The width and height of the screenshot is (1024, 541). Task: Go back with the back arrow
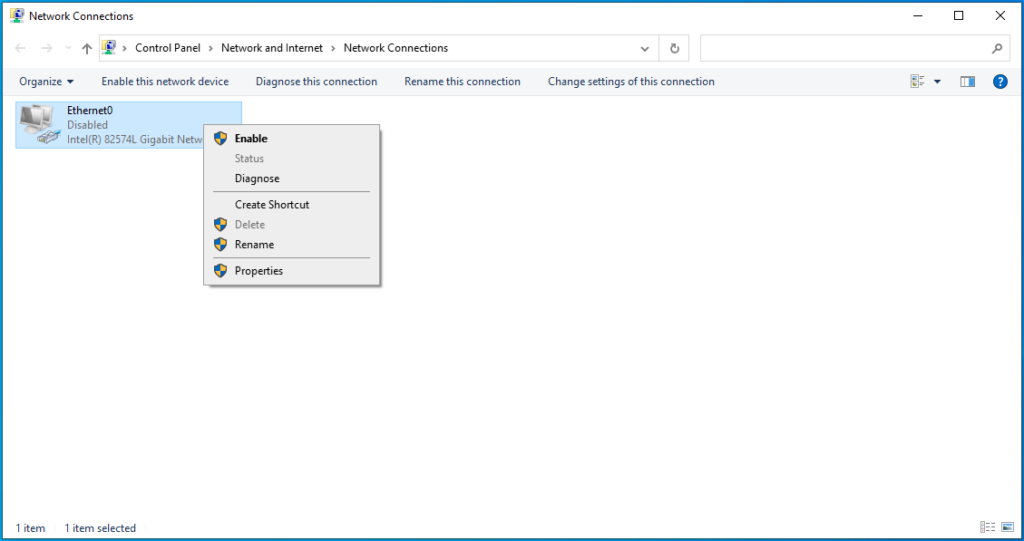[20, 48]
